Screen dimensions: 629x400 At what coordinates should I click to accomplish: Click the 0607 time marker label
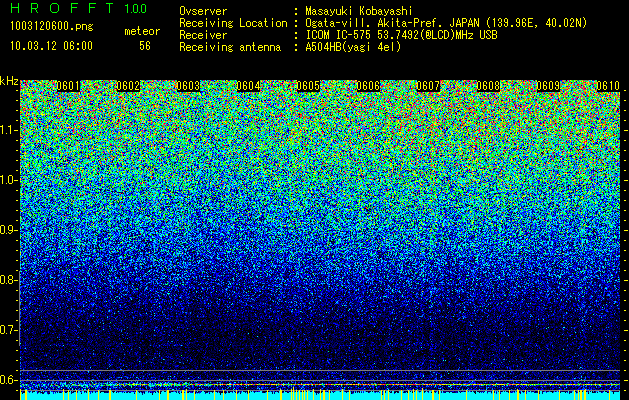[428, 86]
